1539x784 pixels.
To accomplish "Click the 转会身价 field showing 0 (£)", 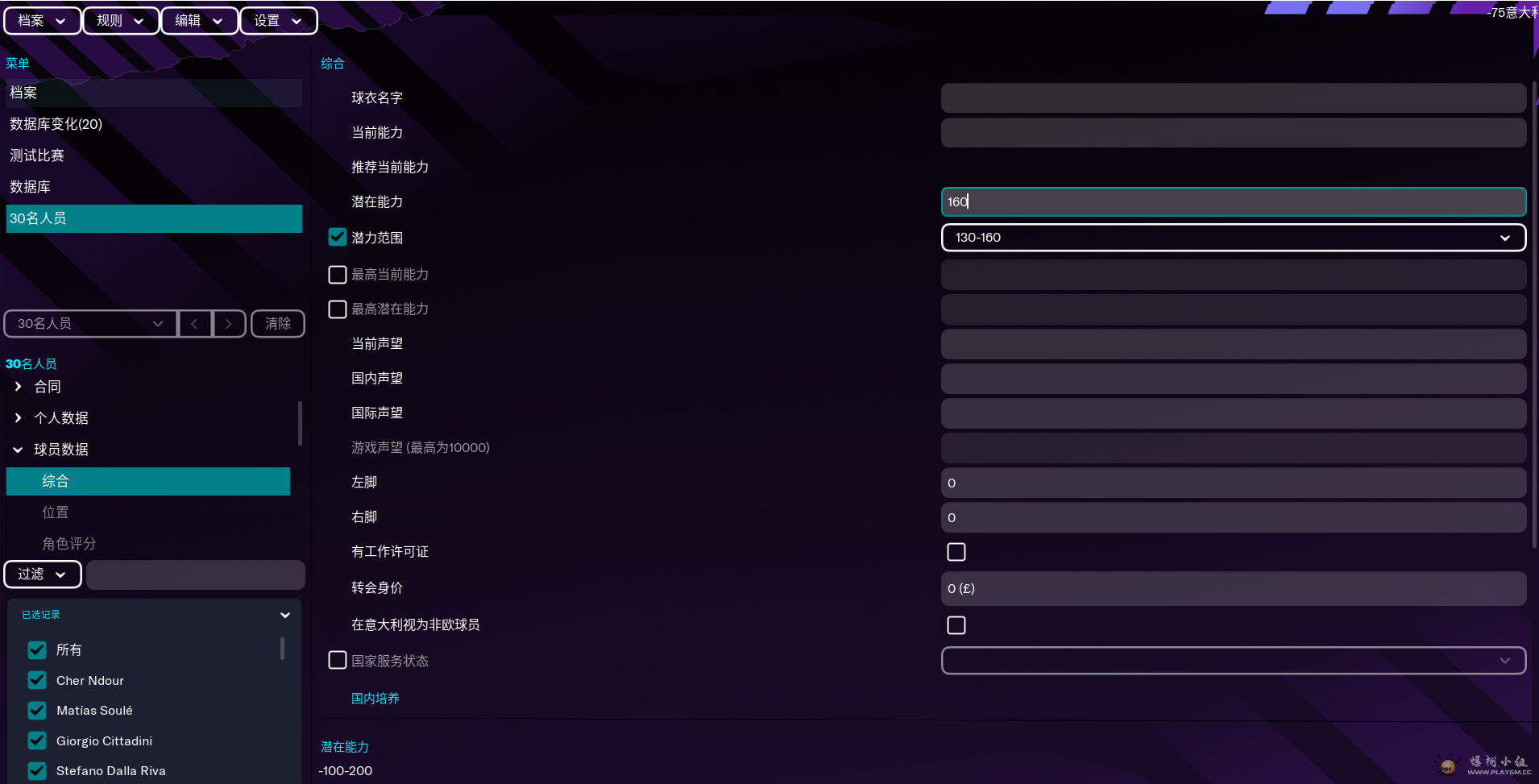I will 1234,588.
